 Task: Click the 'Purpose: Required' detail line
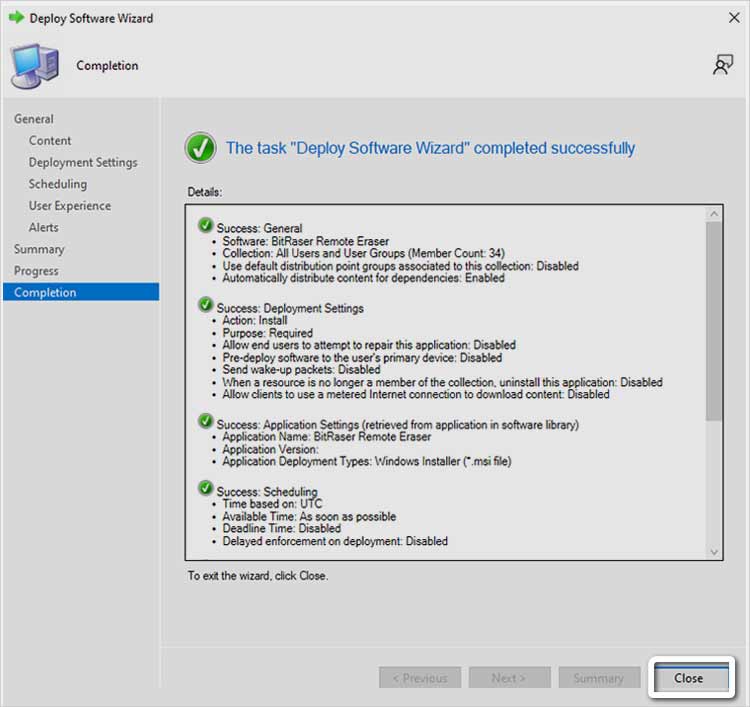267,333
